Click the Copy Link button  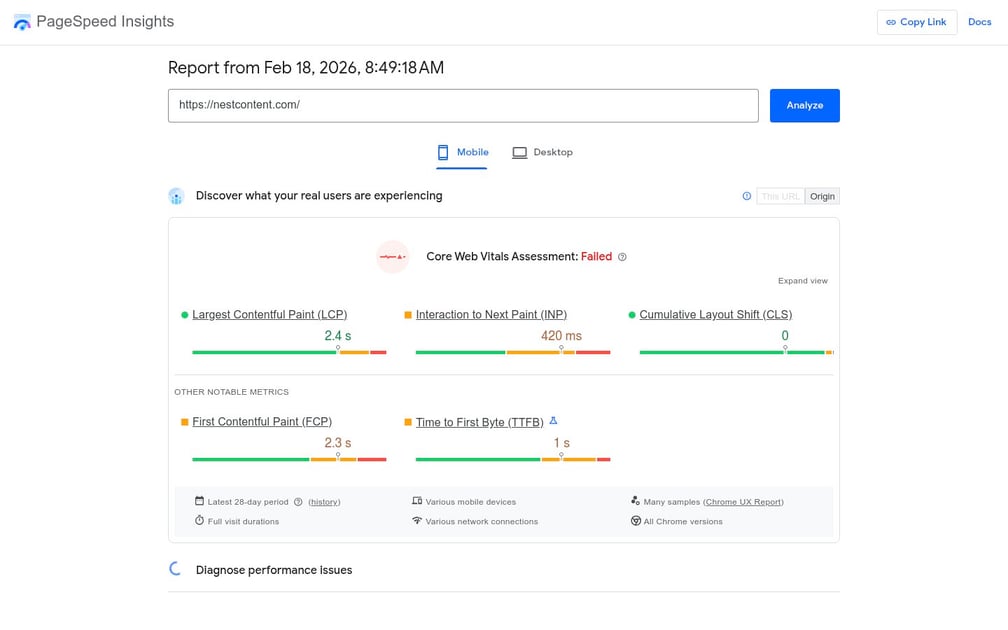coord(916,22)
